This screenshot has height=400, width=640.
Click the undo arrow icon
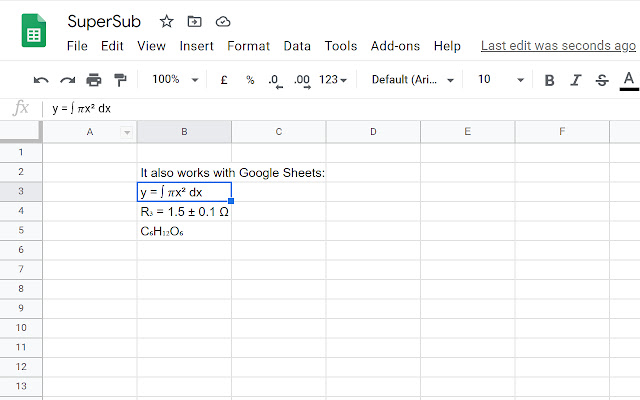(x=41, y=80)
